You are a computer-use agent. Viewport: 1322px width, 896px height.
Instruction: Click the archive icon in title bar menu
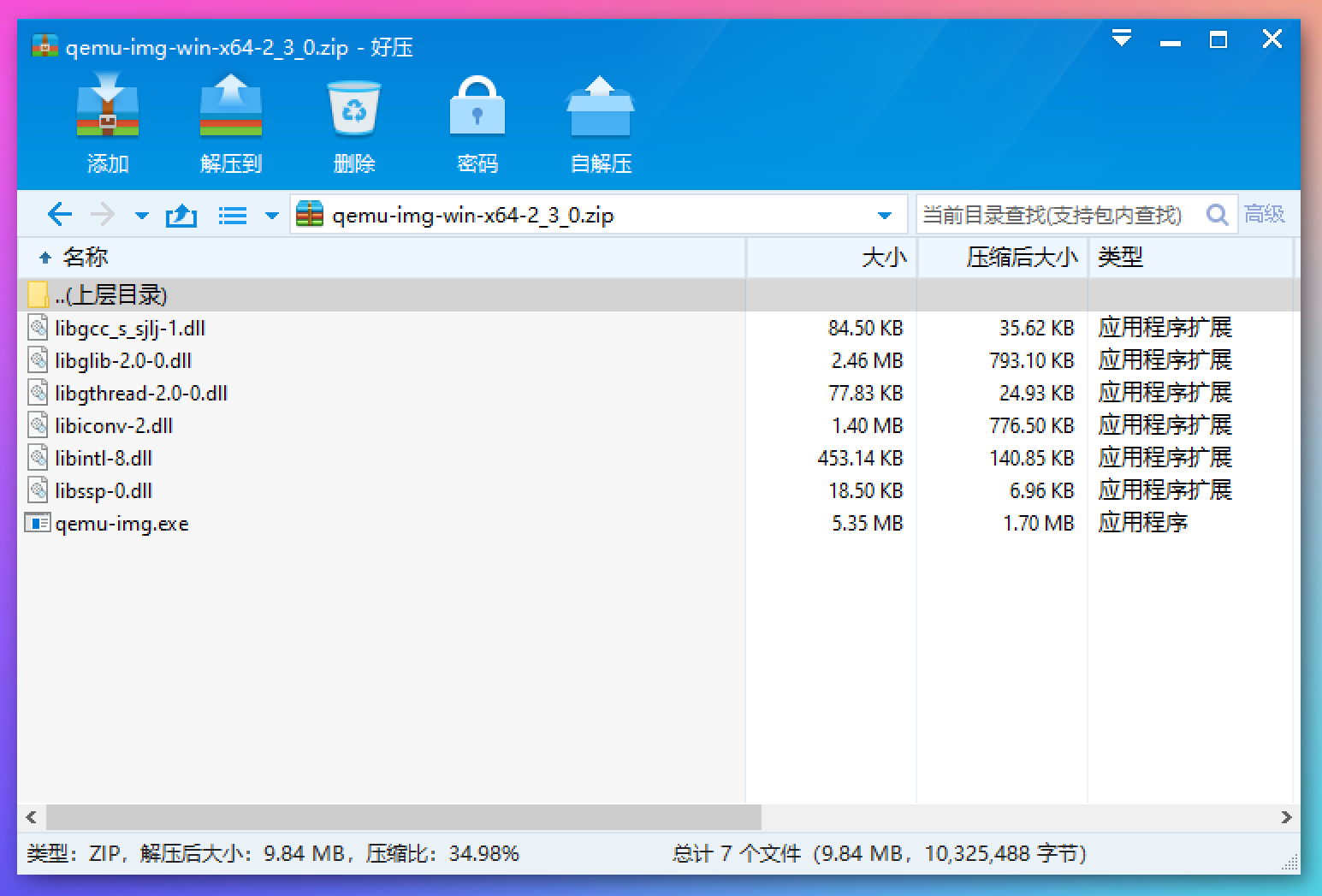coord(42,46)
